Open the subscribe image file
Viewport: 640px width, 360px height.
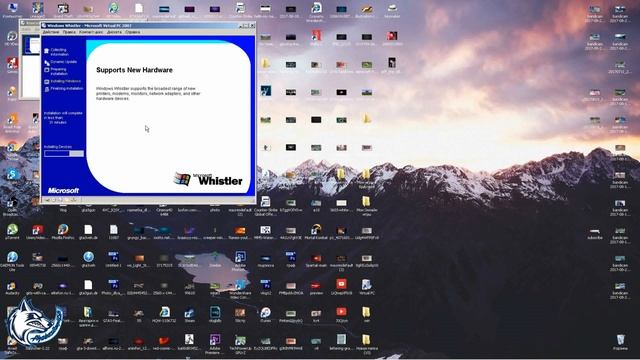pos(595,233)
